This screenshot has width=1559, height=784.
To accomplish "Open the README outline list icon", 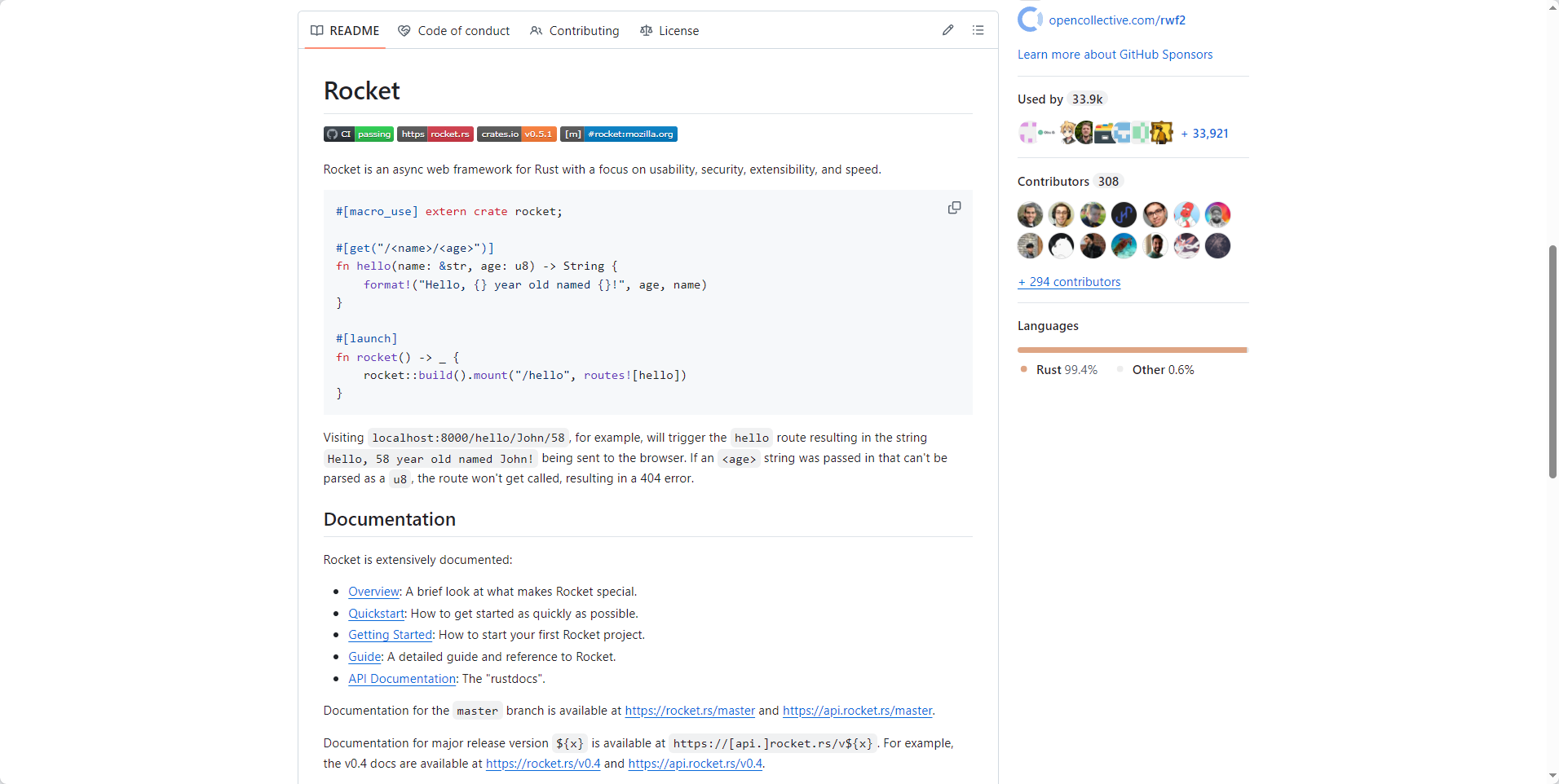I will (978, 30).
